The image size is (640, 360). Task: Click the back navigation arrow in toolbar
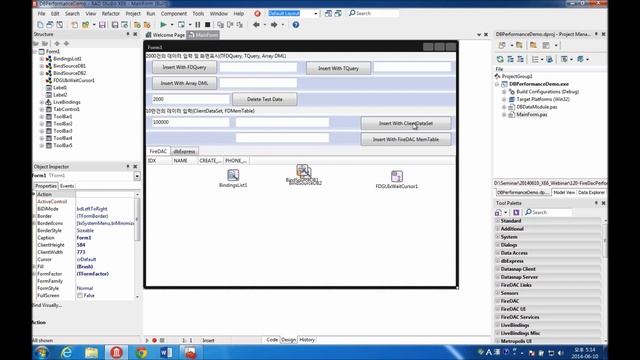point(256,25)
